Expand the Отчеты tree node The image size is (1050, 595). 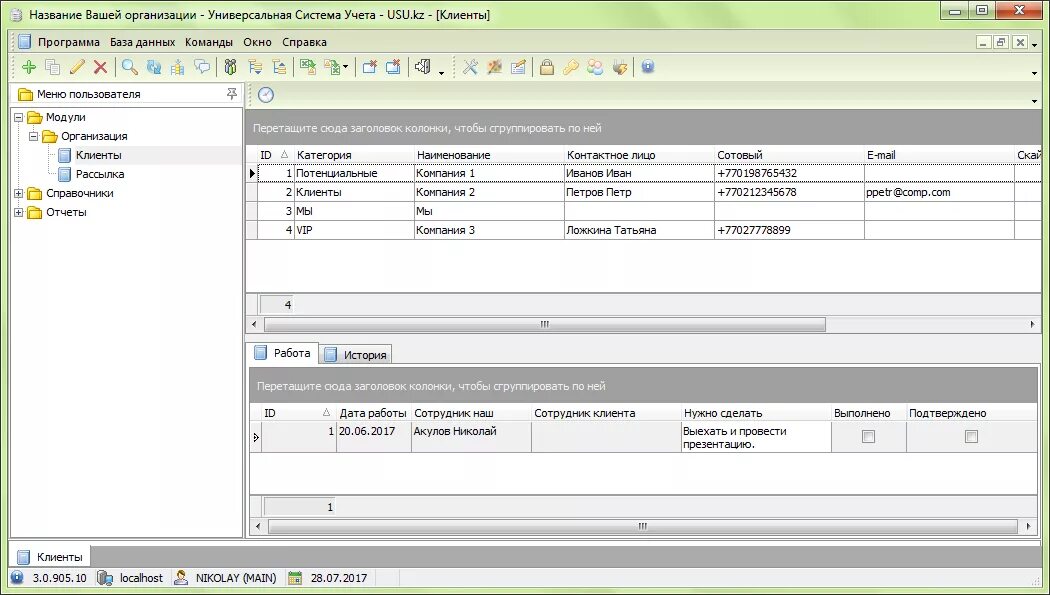tap(19, 212)
